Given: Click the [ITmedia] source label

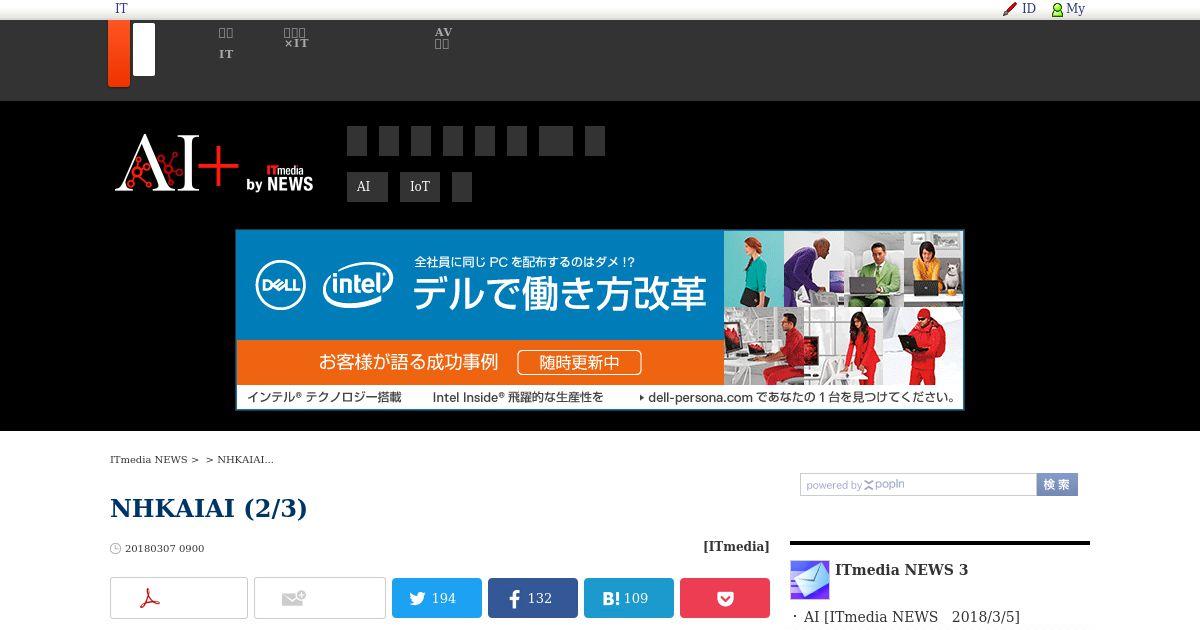Looking at the screenshot, I should point(736,546).
